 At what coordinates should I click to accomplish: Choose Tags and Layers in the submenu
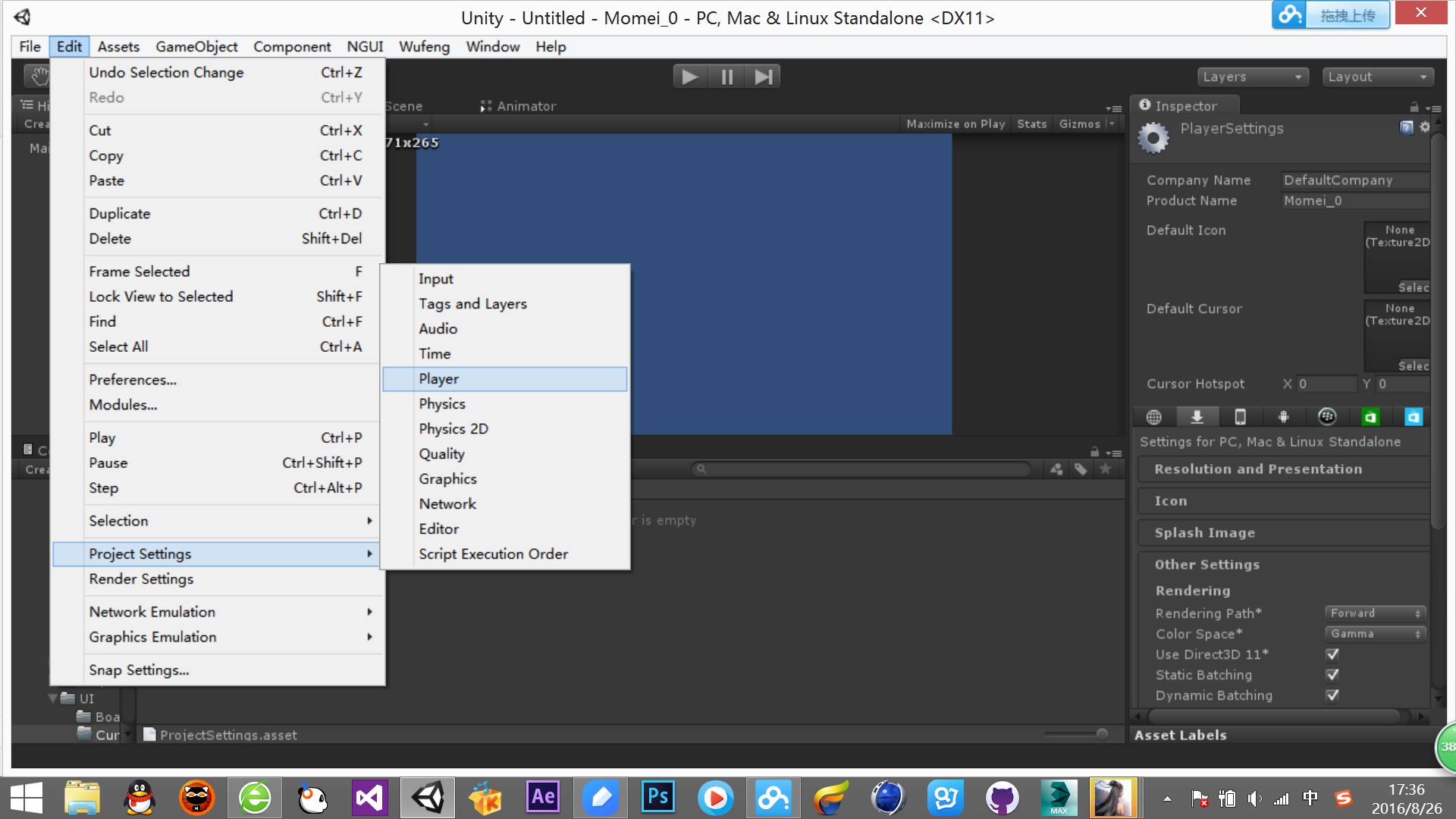(504, 303)
